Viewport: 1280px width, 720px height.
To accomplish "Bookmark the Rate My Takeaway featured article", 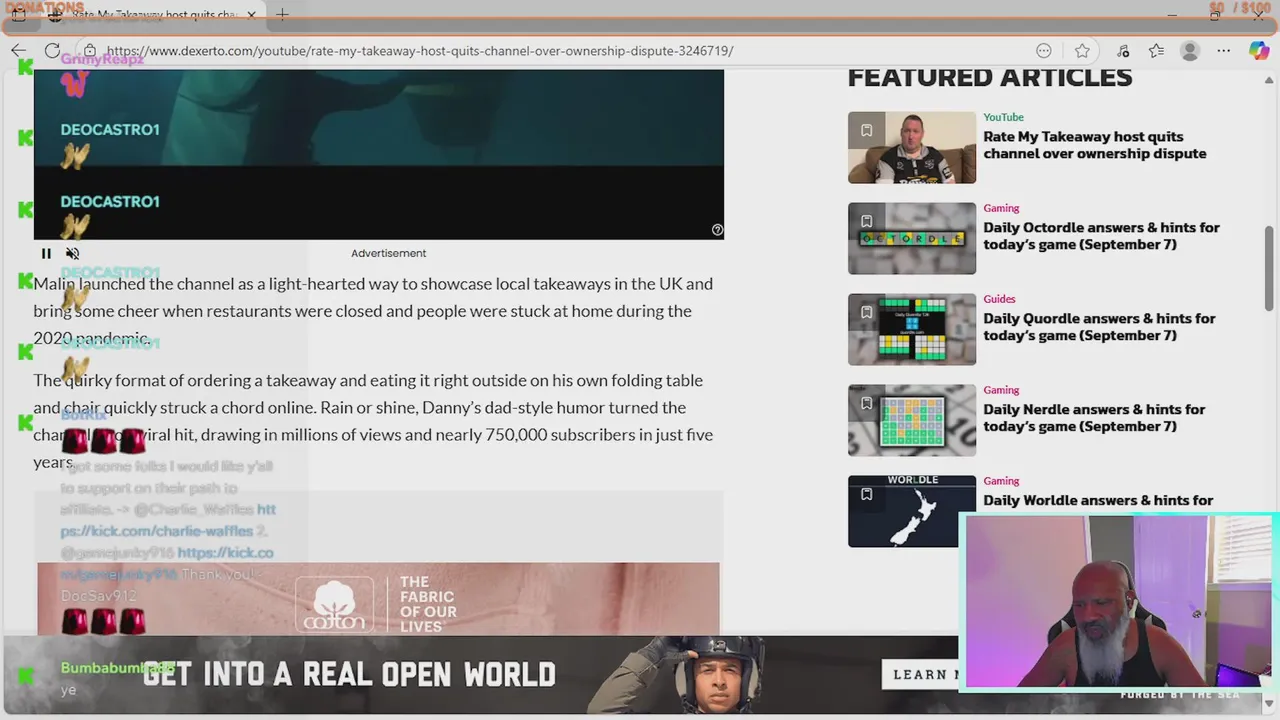I will 867,130.
